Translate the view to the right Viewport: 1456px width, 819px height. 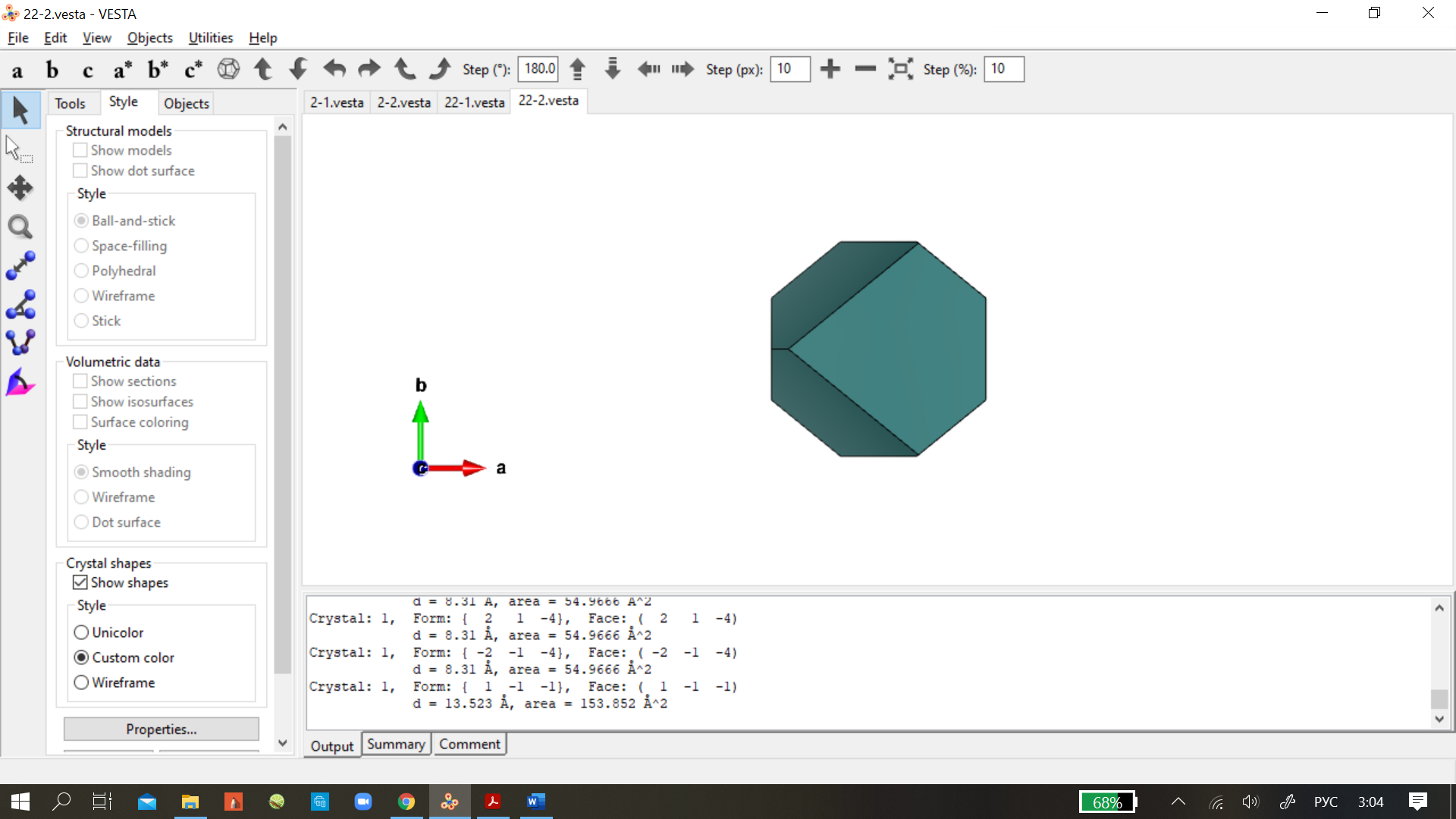pyautogui.click(x=682, y=69)
